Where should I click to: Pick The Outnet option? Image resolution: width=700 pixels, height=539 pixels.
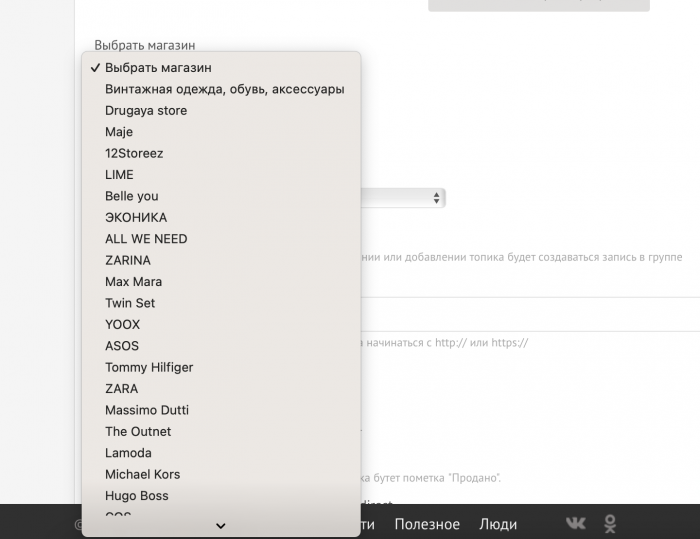[x=221, y=432]
